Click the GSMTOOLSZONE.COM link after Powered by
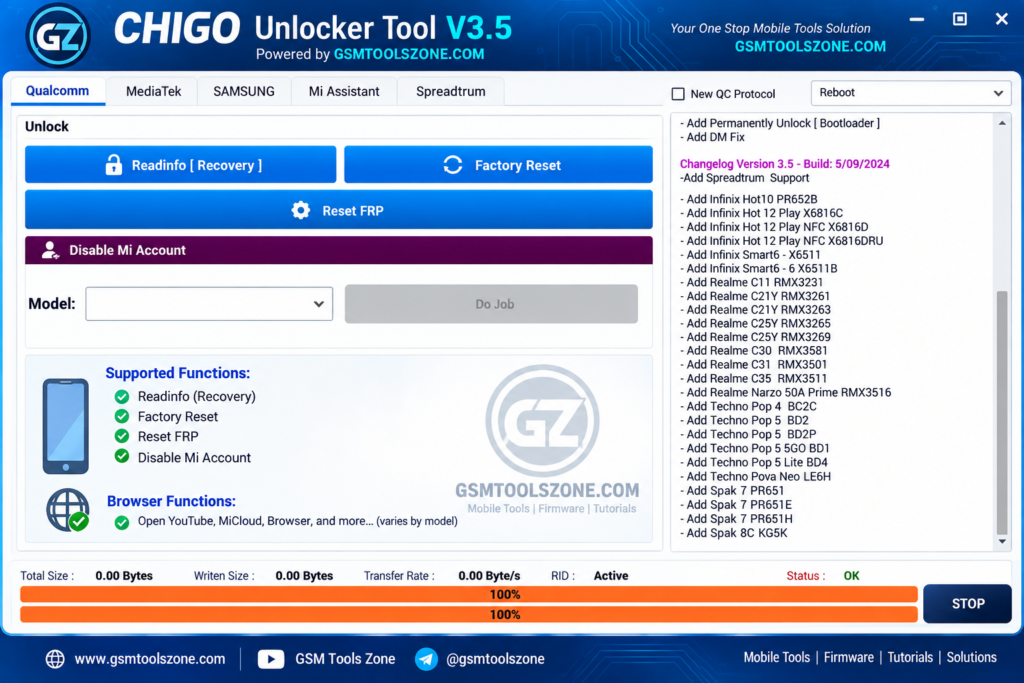Image resolution: width=1024 pixels, height=683 pixels. click(409, 54)
